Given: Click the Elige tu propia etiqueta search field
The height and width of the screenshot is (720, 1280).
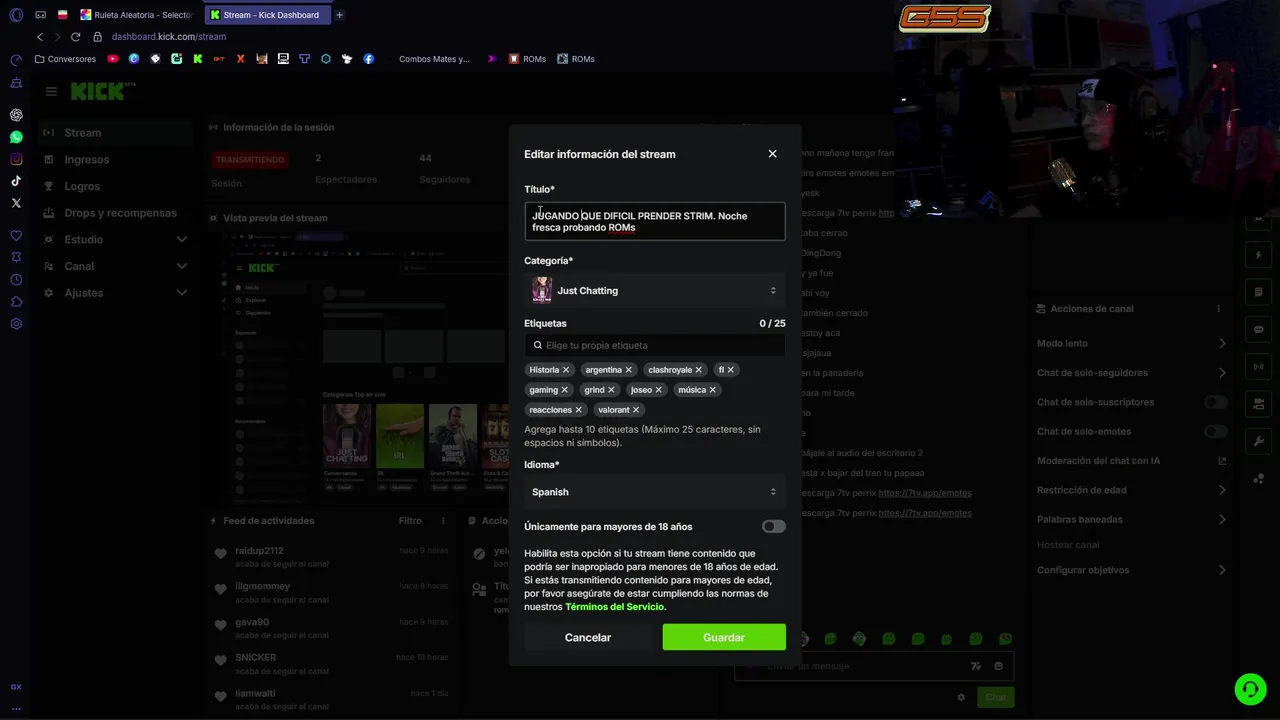Looking at the screenshot, I should [x=655, y=345].
